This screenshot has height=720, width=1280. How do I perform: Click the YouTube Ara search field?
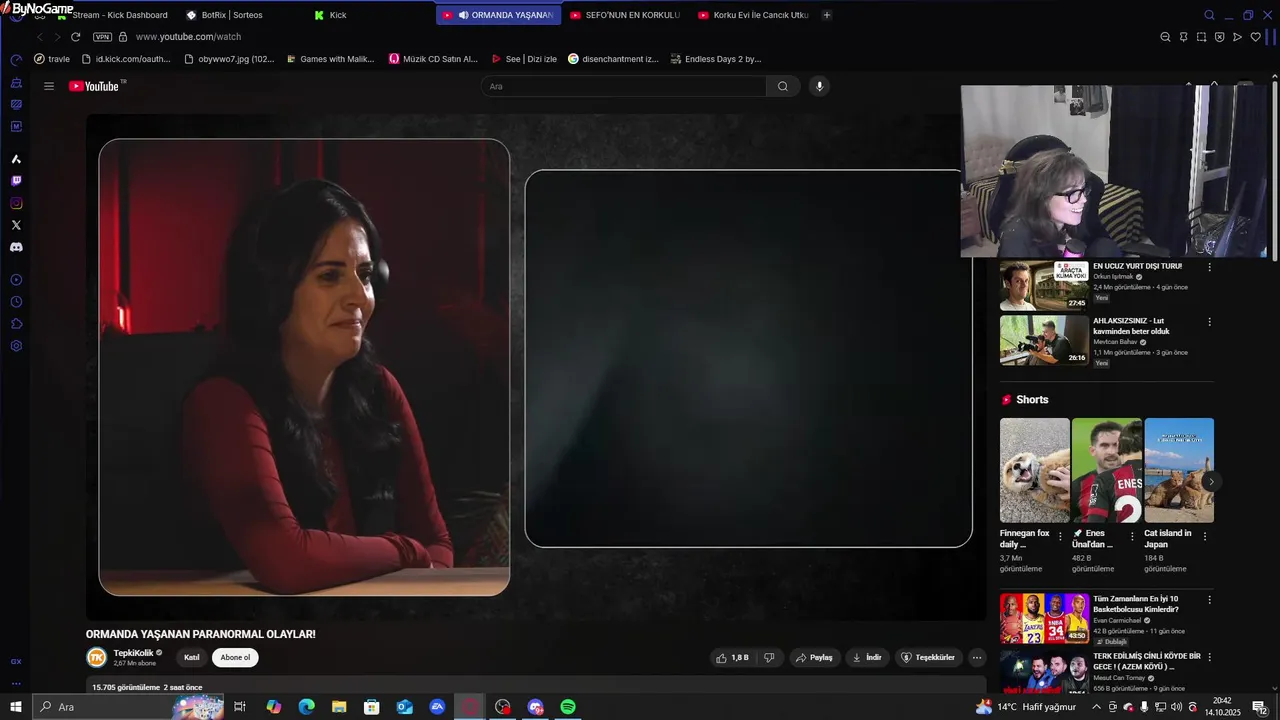[x=623, y=86]
